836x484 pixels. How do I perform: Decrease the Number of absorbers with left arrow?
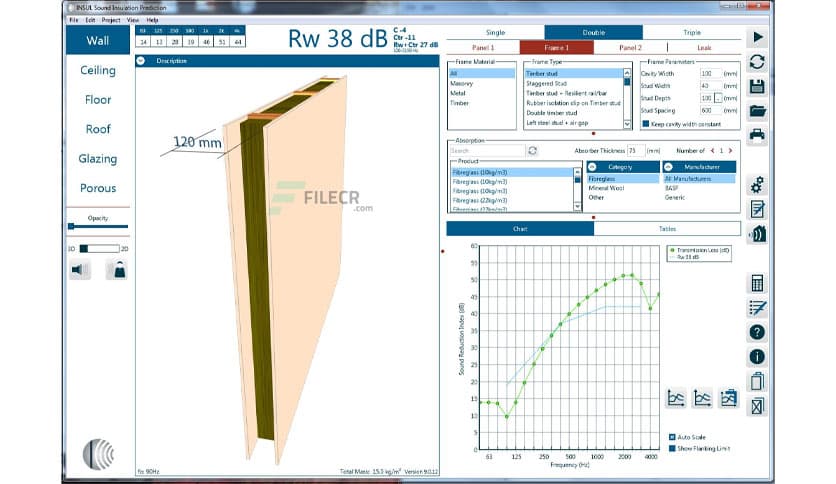tap(712, 151)
